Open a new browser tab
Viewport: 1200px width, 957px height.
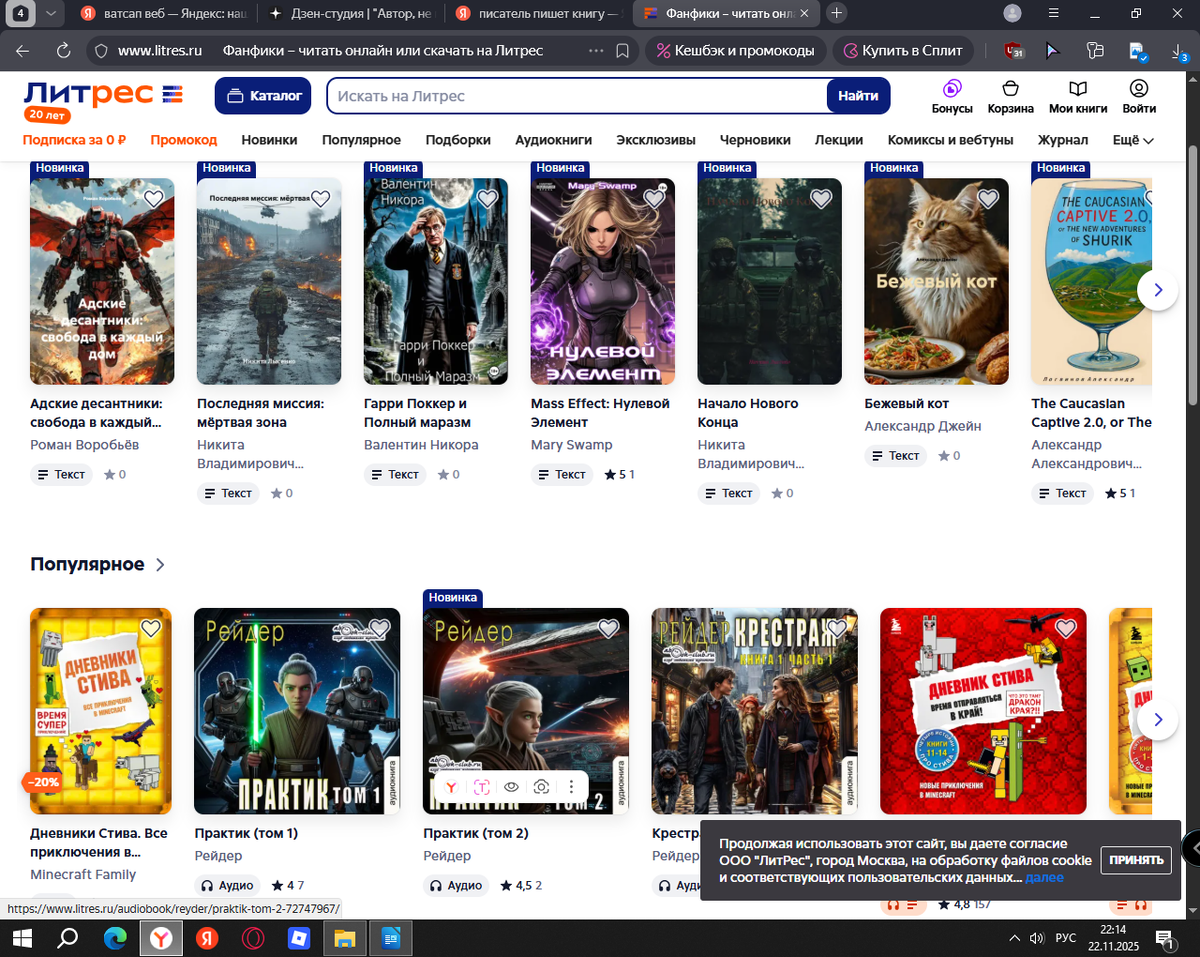coord(837,13)
